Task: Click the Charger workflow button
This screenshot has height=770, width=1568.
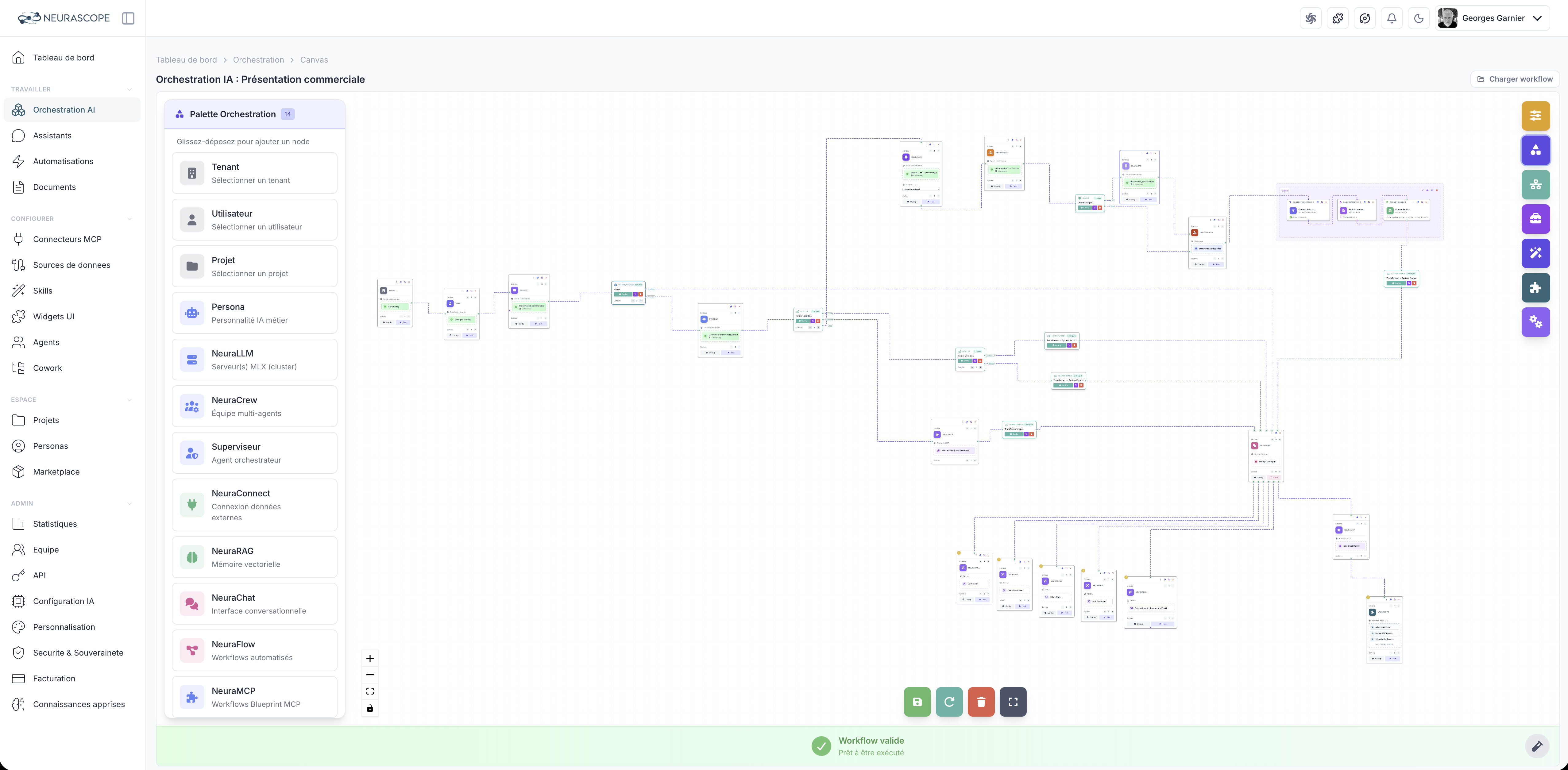Action: [1514, 79]
